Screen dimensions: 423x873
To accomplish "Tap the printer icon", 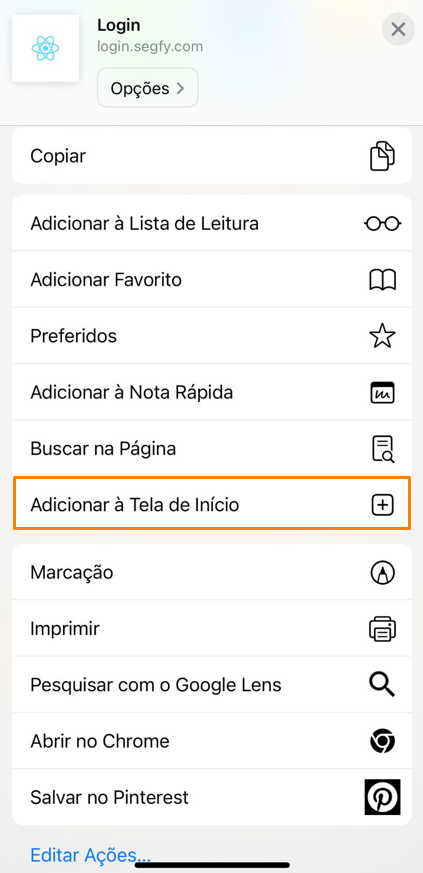I will (x=382, y=629).
